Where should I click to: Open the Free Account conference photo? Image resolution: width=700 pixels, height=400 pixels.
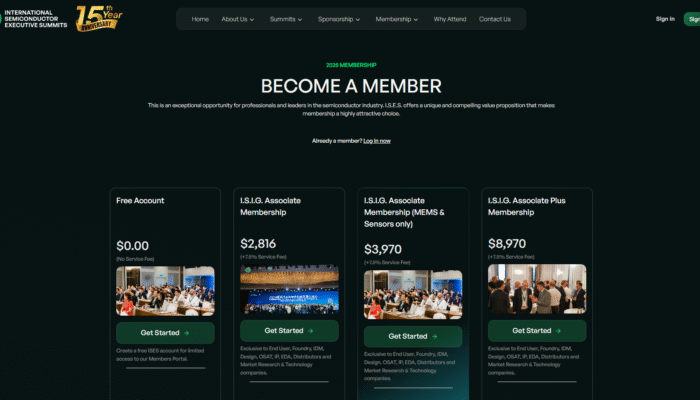click(x=165, y=291)
